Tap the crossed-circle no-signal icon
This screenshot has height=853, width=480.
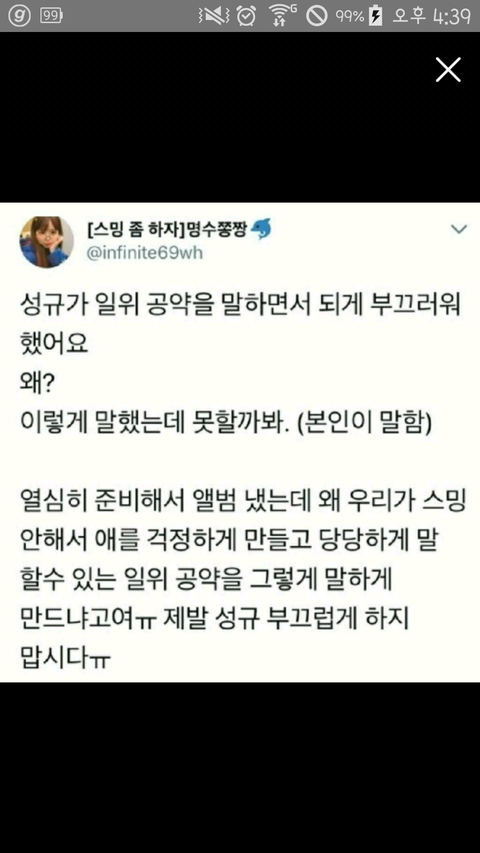point(316,16)
